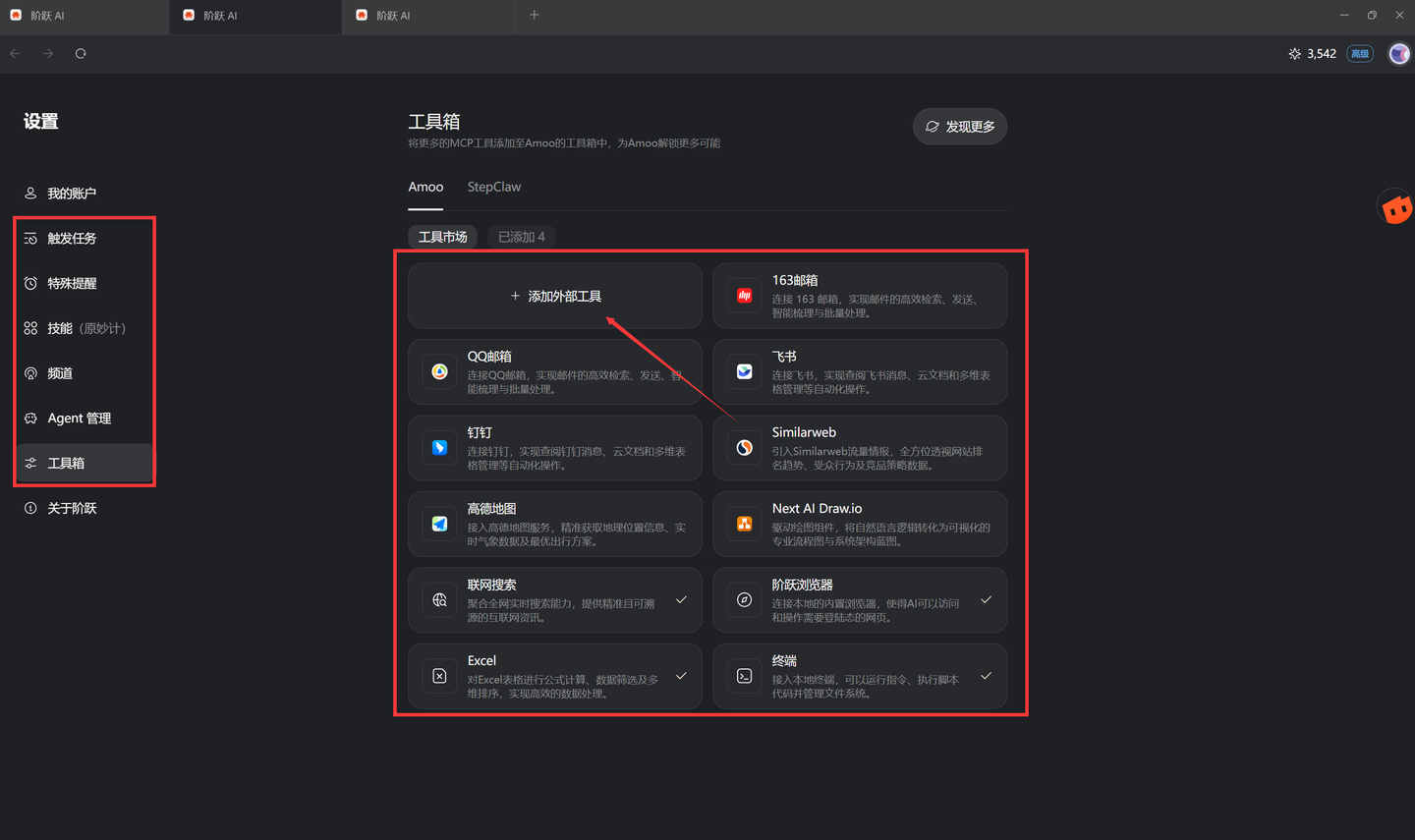Click the 钉钉 icon

pyautogui.click(x=440, y=448)
